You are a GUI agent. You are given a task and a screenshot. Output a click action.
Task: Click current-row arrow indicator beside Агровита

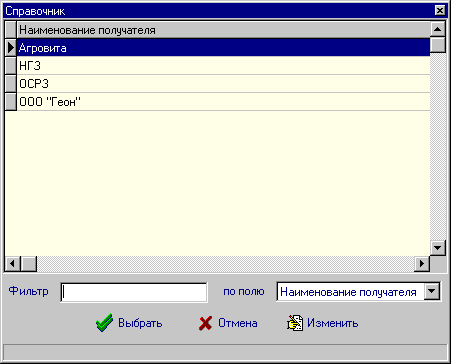click(11, 48)
